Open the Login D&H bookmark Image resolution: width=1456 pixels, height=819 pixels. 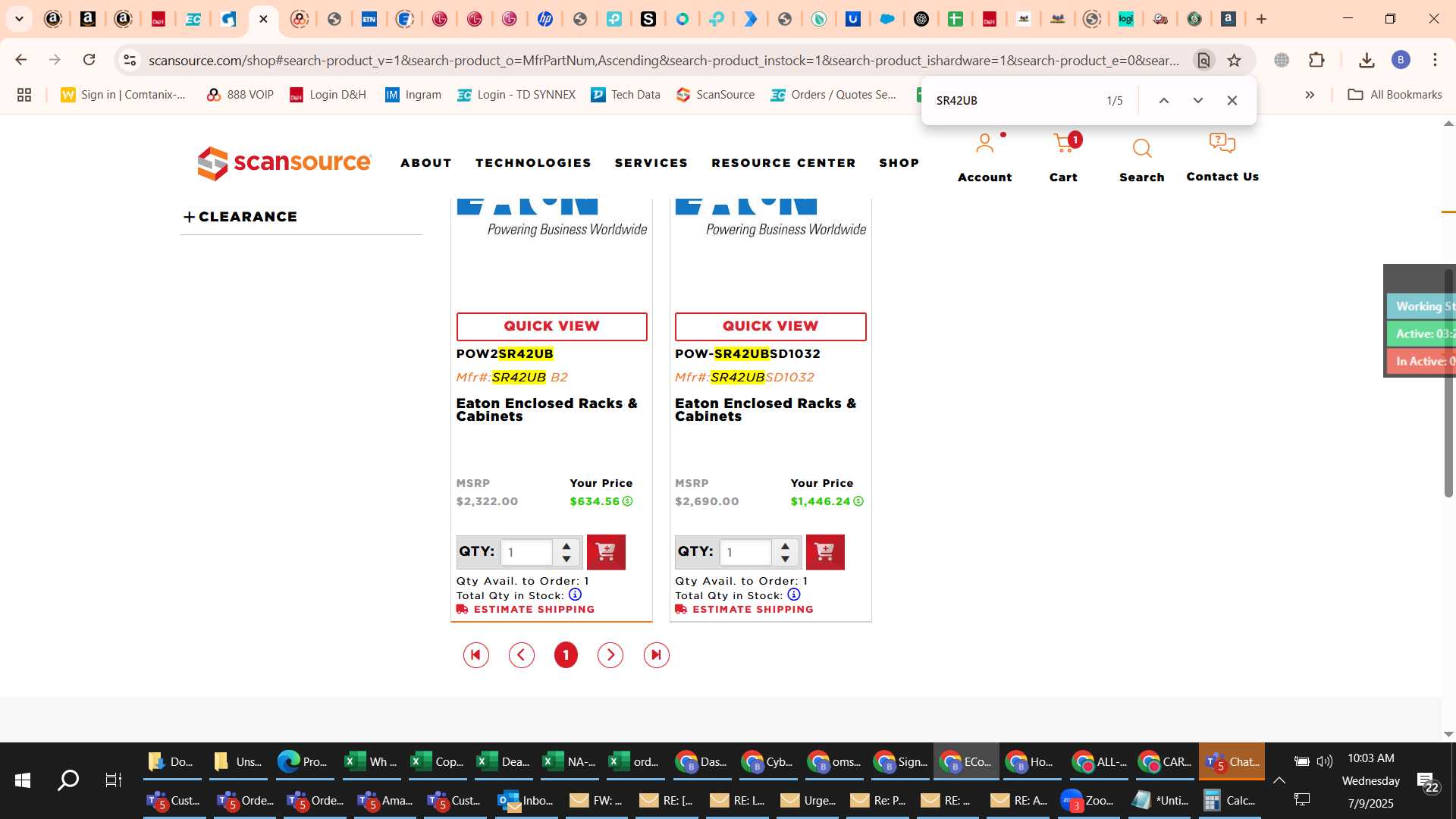tap(328, 95)
